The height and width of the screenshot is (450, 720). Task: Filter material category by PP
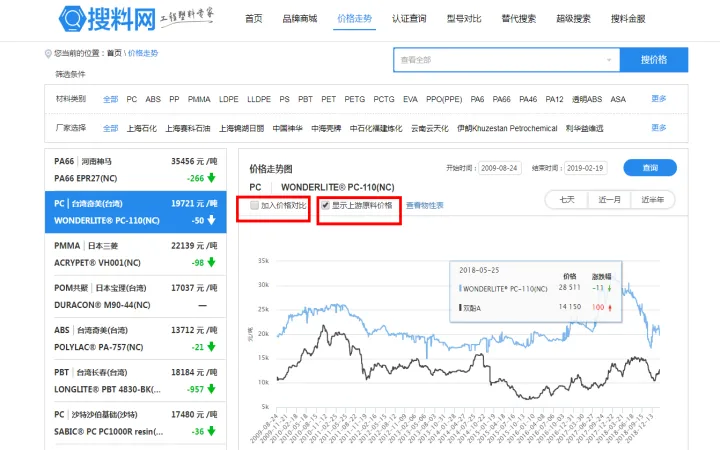click(174, 99)
